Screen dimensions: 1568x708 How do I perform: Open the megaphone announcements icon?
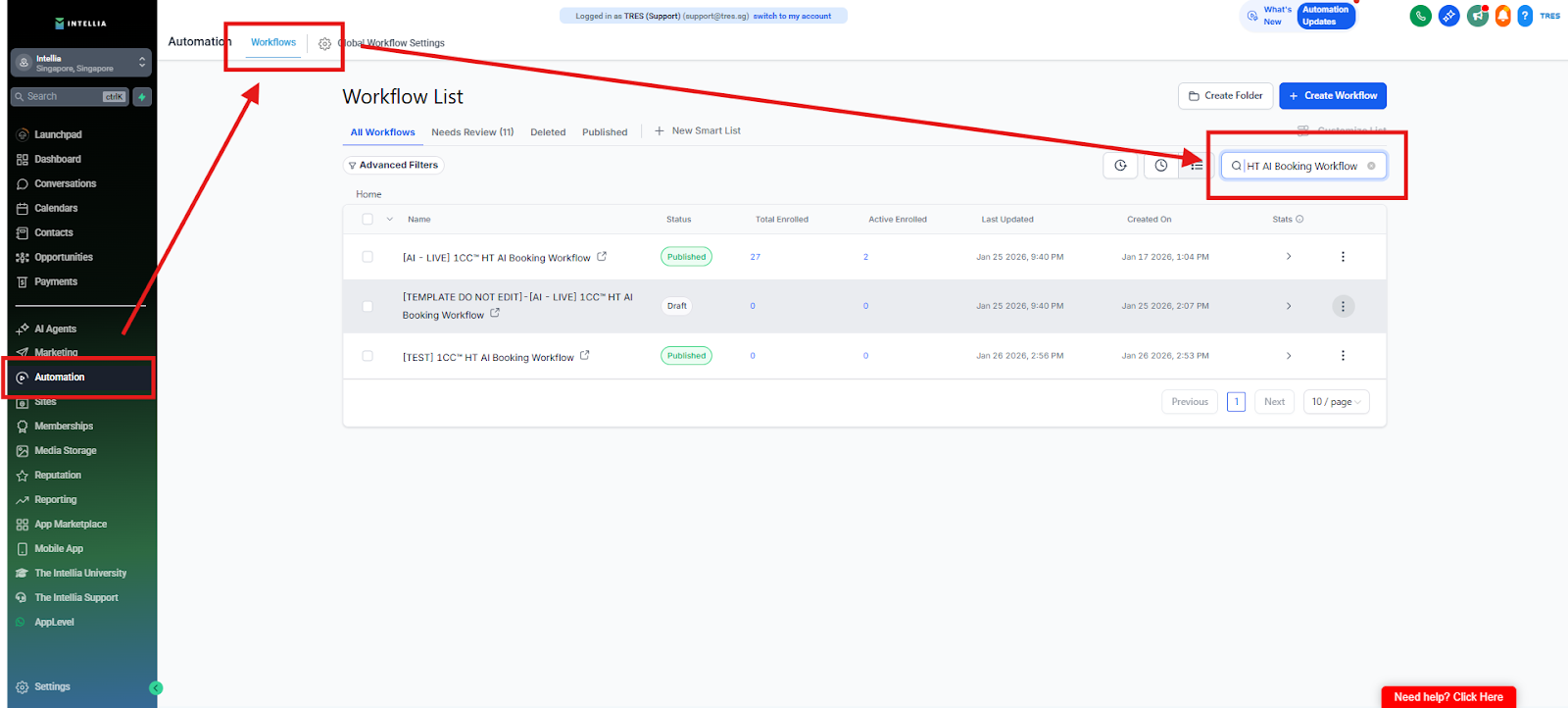1477,16
